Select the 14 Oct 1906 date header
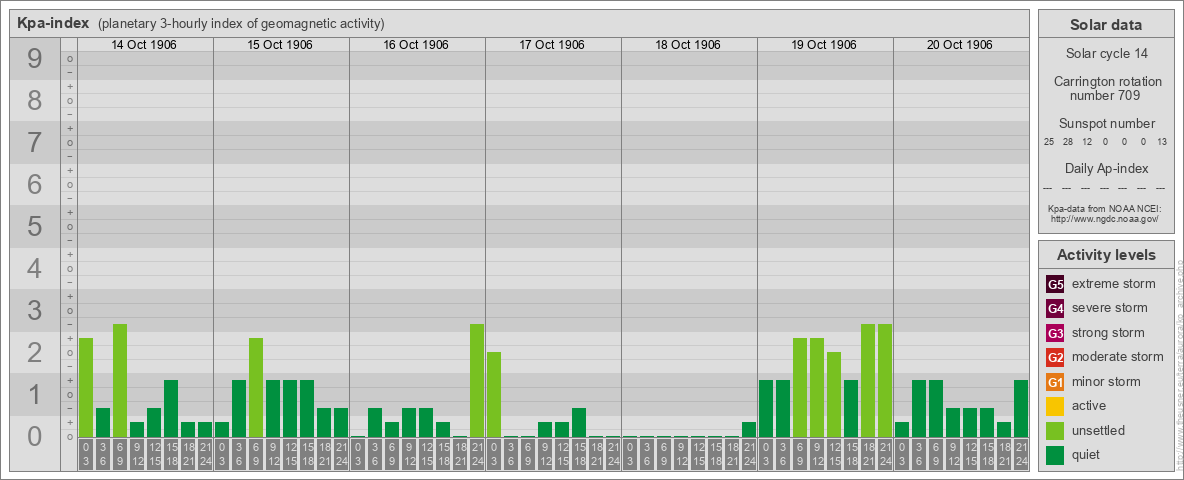The width and height of the screenshot is (1184, 480). (x=144, y=45)
